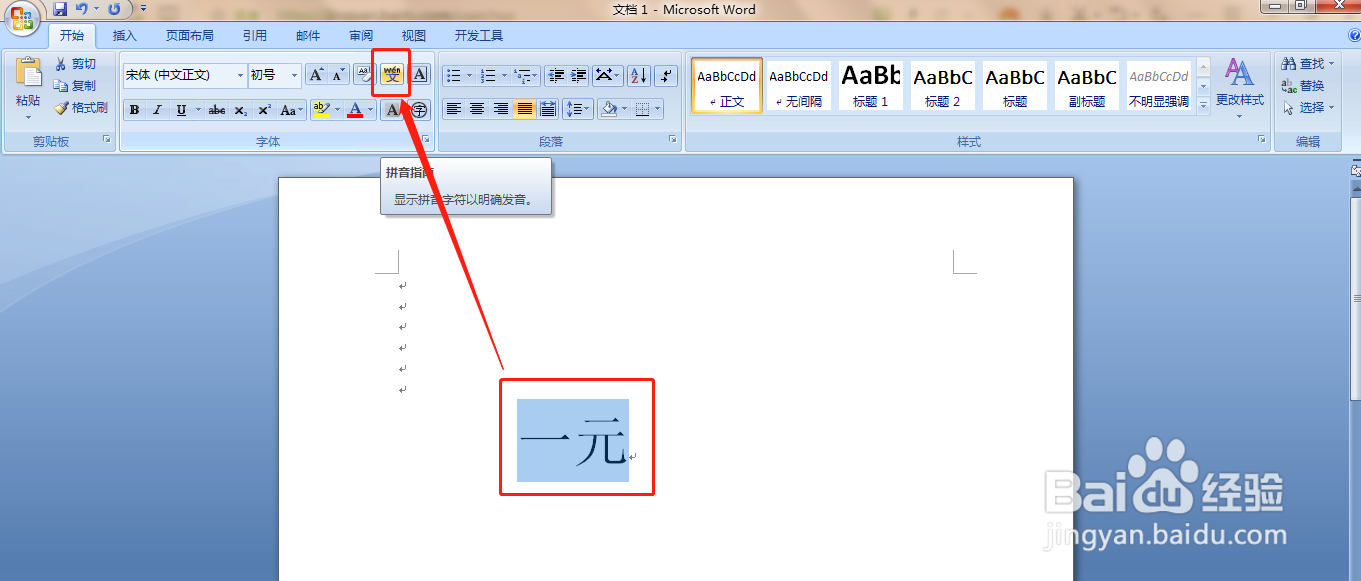Open the 审阅 ribbon tab

click(361, 35)
